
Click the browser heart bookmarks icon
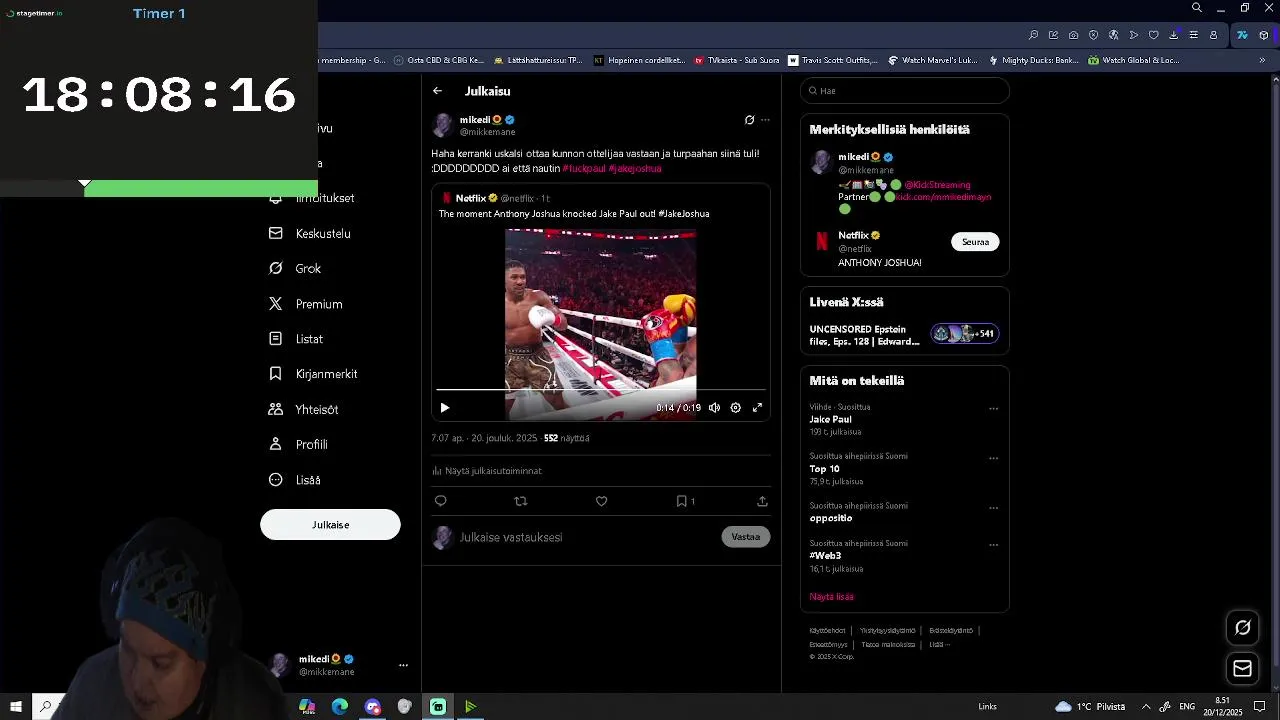pyautogui.click(x=1153, y=35)
